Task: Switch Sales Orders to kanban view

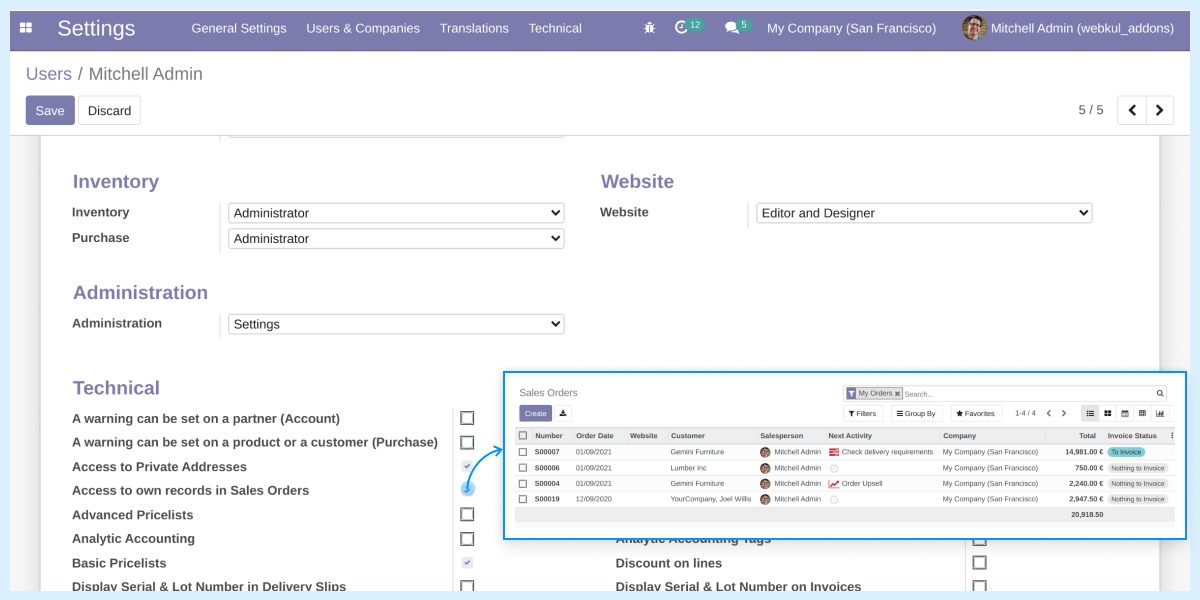Action: 1108,413
